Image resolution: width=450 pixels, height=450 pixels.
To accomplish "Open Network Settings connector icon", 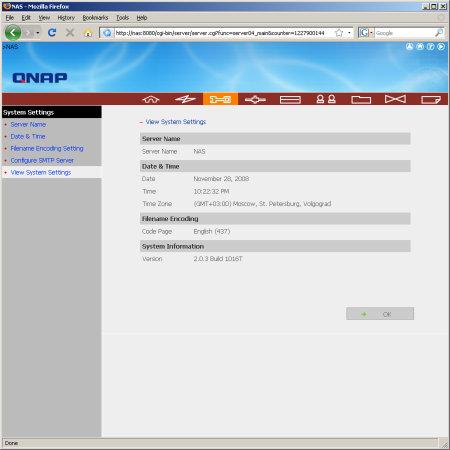I will 255,99.
